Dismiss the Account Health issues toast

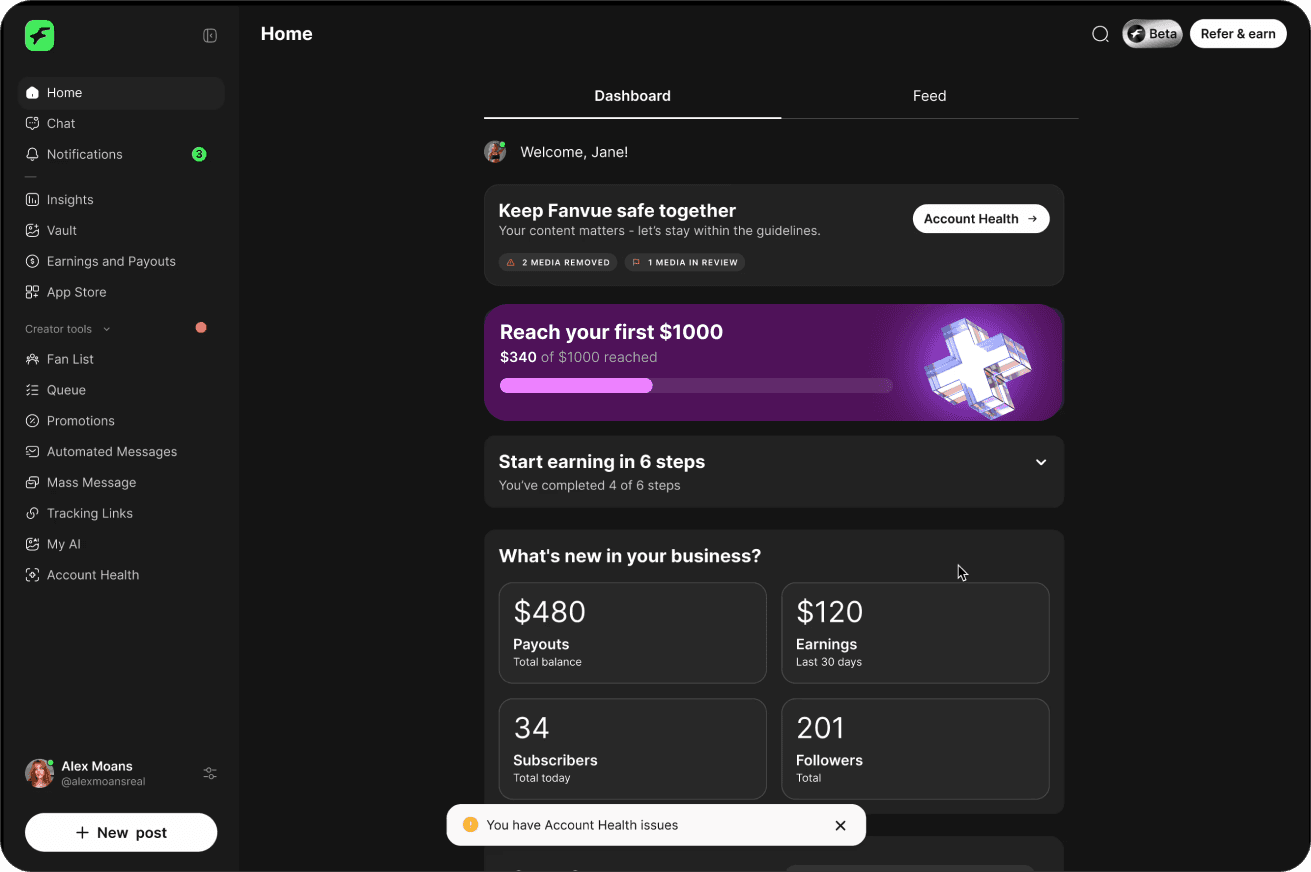[840, 826]
